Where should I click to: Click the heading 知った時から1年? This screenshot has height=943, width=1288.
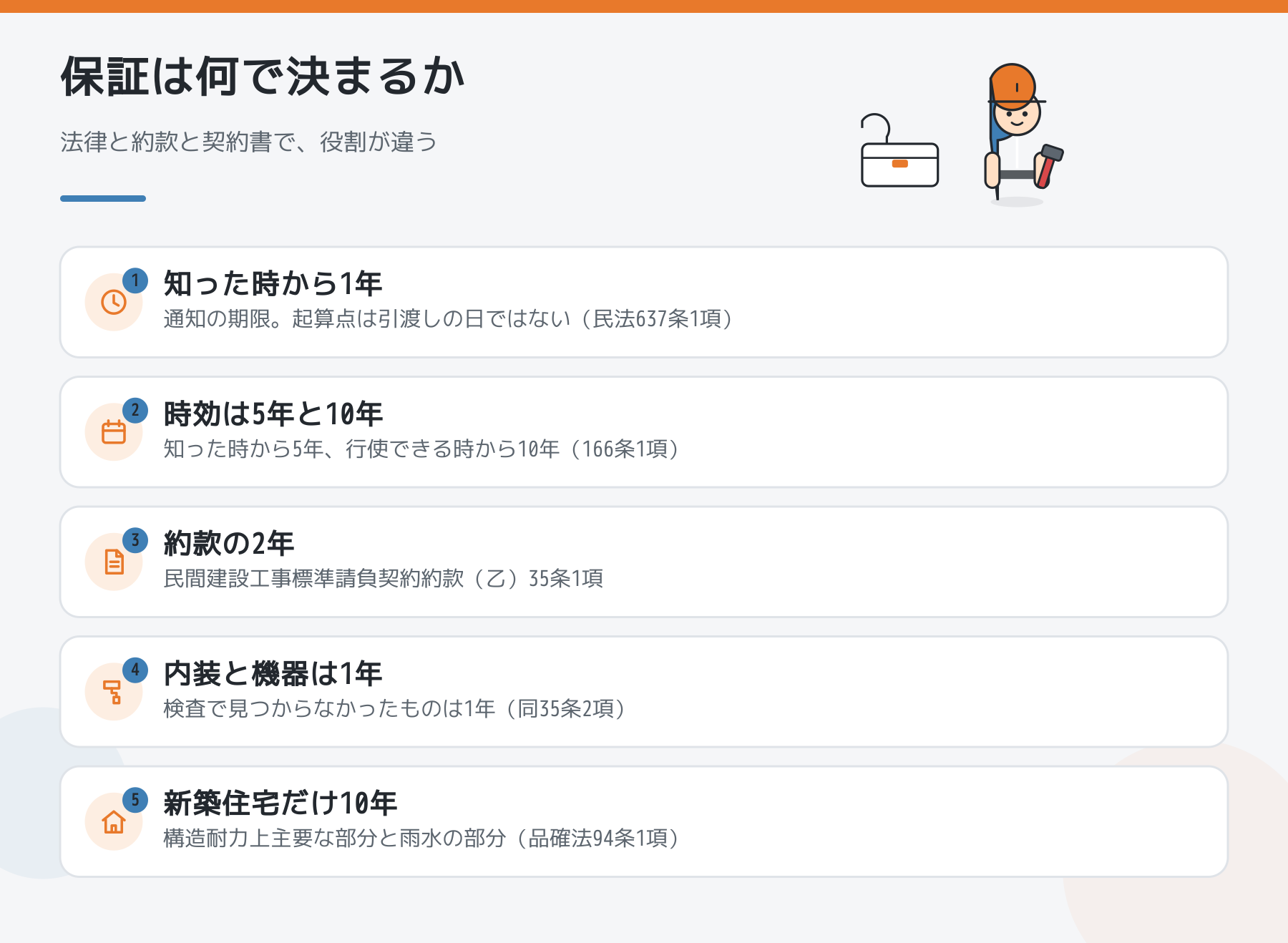(273, 284)
